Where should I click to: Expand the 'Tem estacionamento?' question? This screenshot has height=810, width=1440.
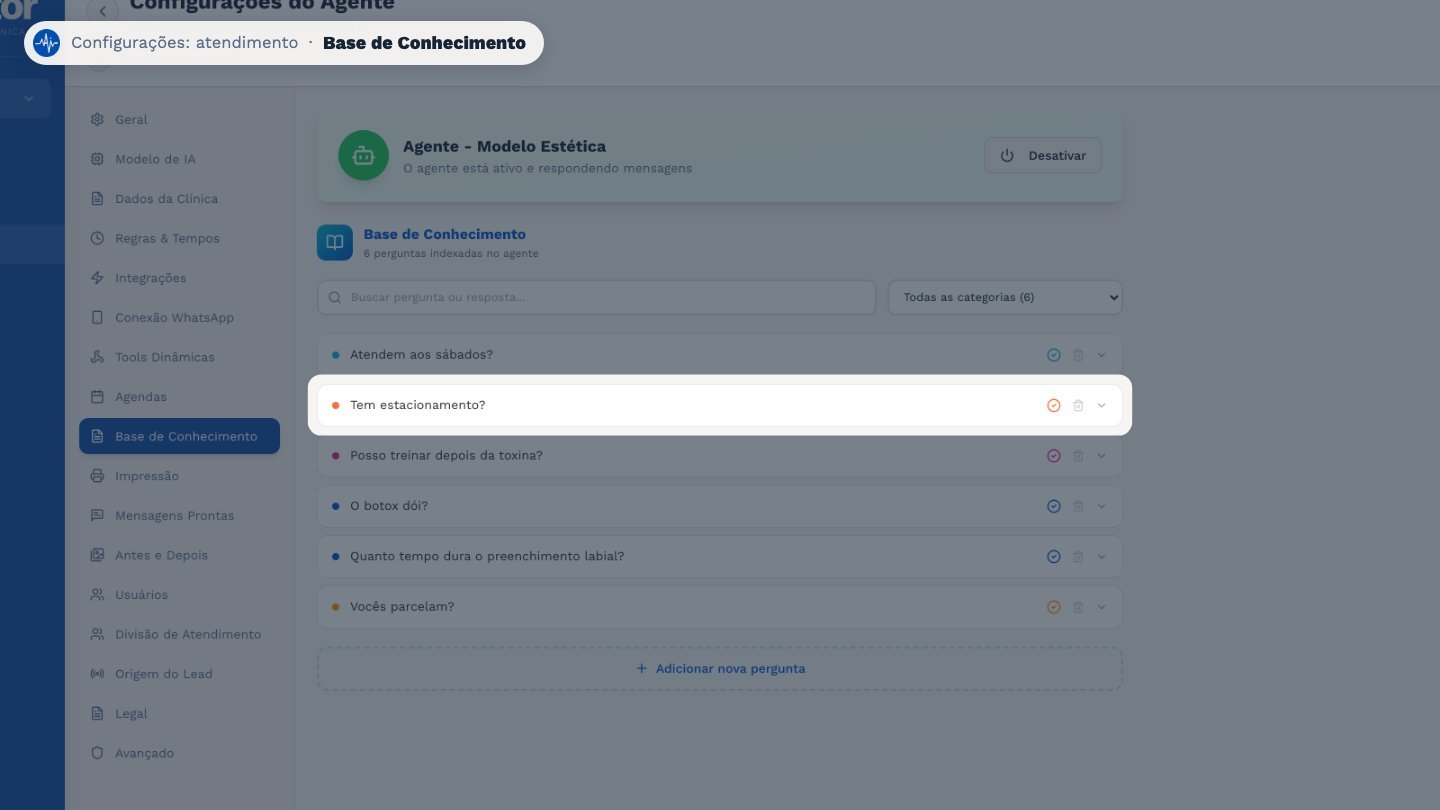[x=1102, y=405]
